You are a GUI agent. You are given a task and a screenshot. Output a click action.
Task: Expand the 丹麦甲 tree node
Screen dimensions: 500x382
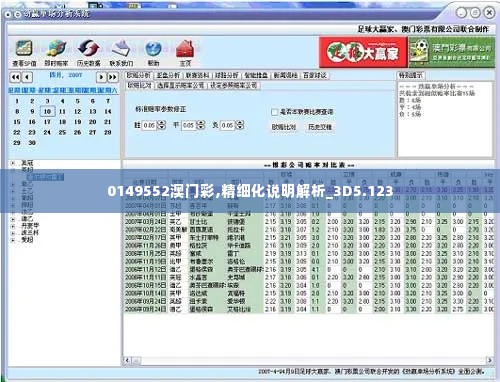click(13, 226)
